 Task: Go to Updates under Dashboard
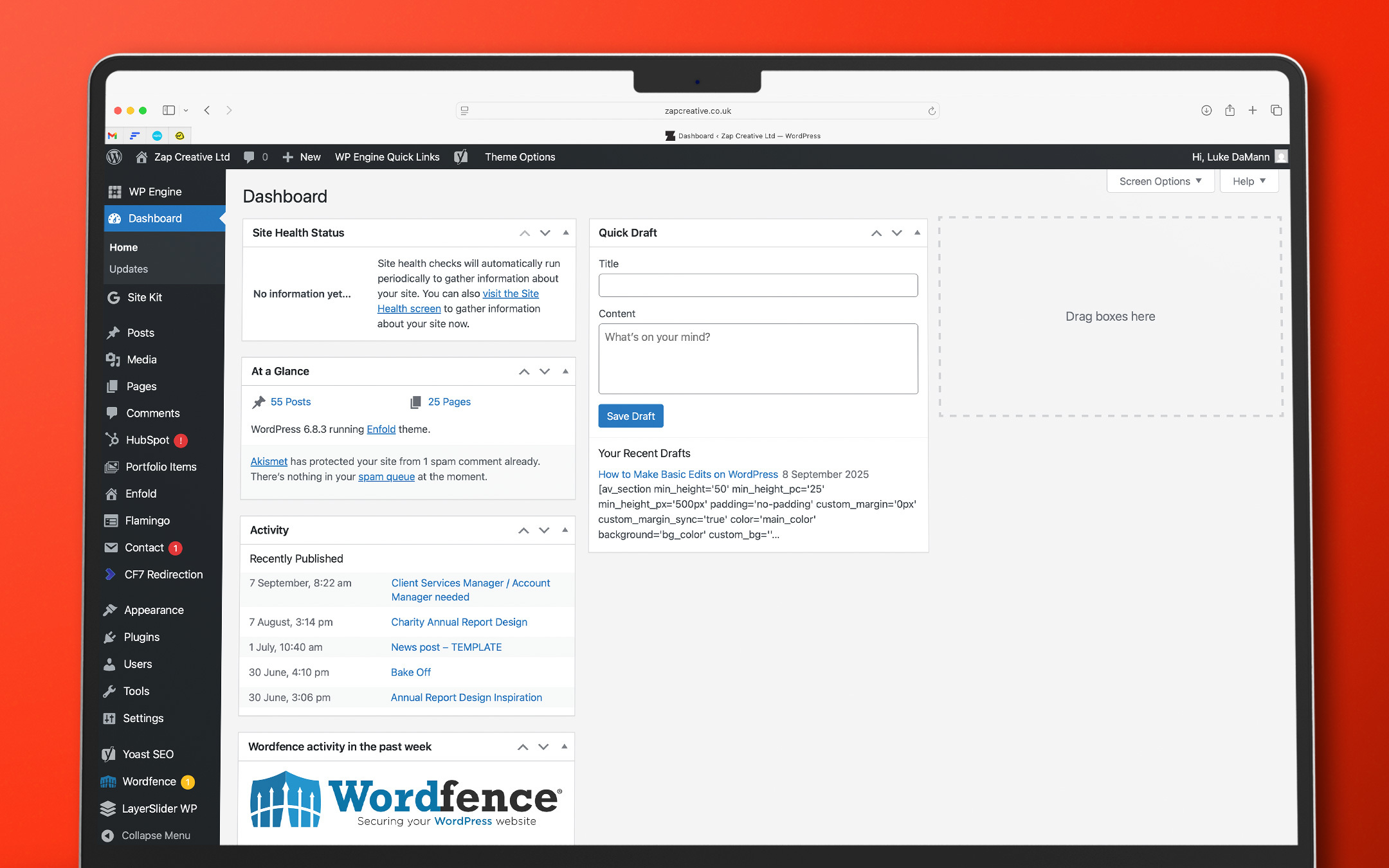(129, 269)
